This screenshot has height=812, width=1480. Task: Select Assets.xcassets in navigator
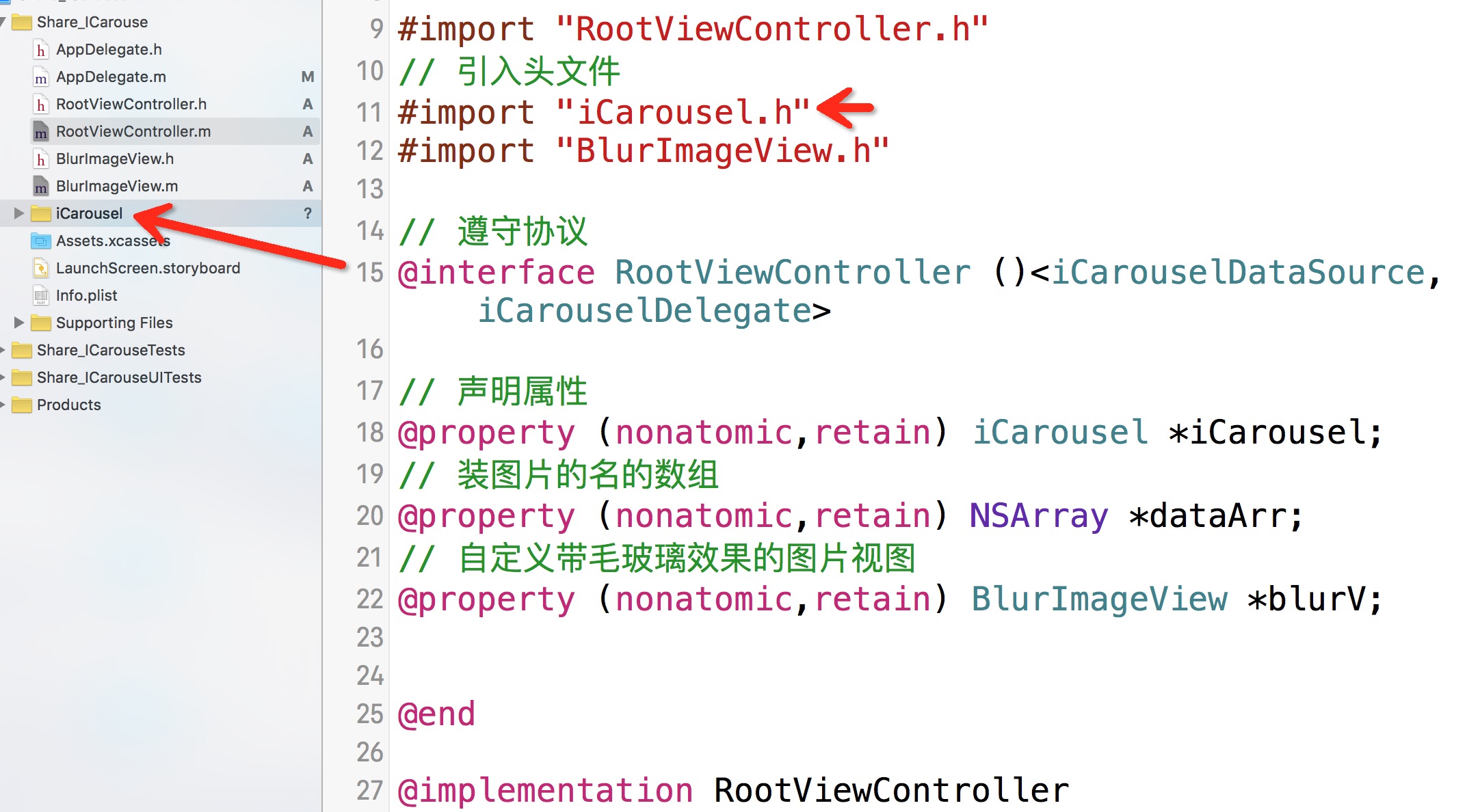tap(112, 240)
